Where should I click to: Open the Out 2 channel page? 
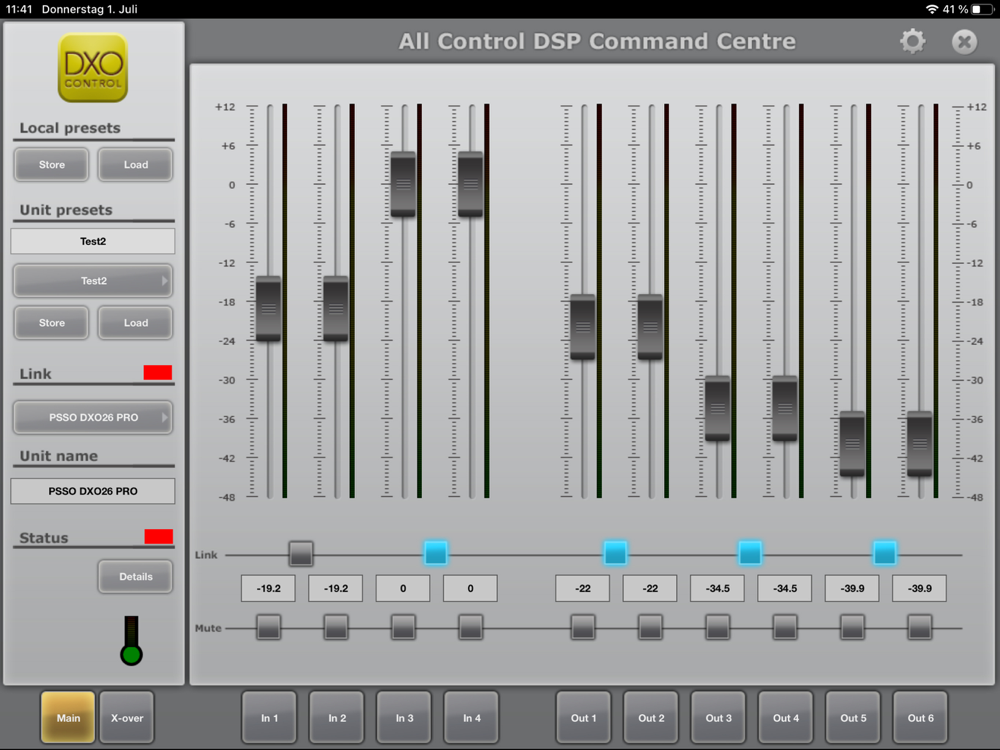(651, 717)
